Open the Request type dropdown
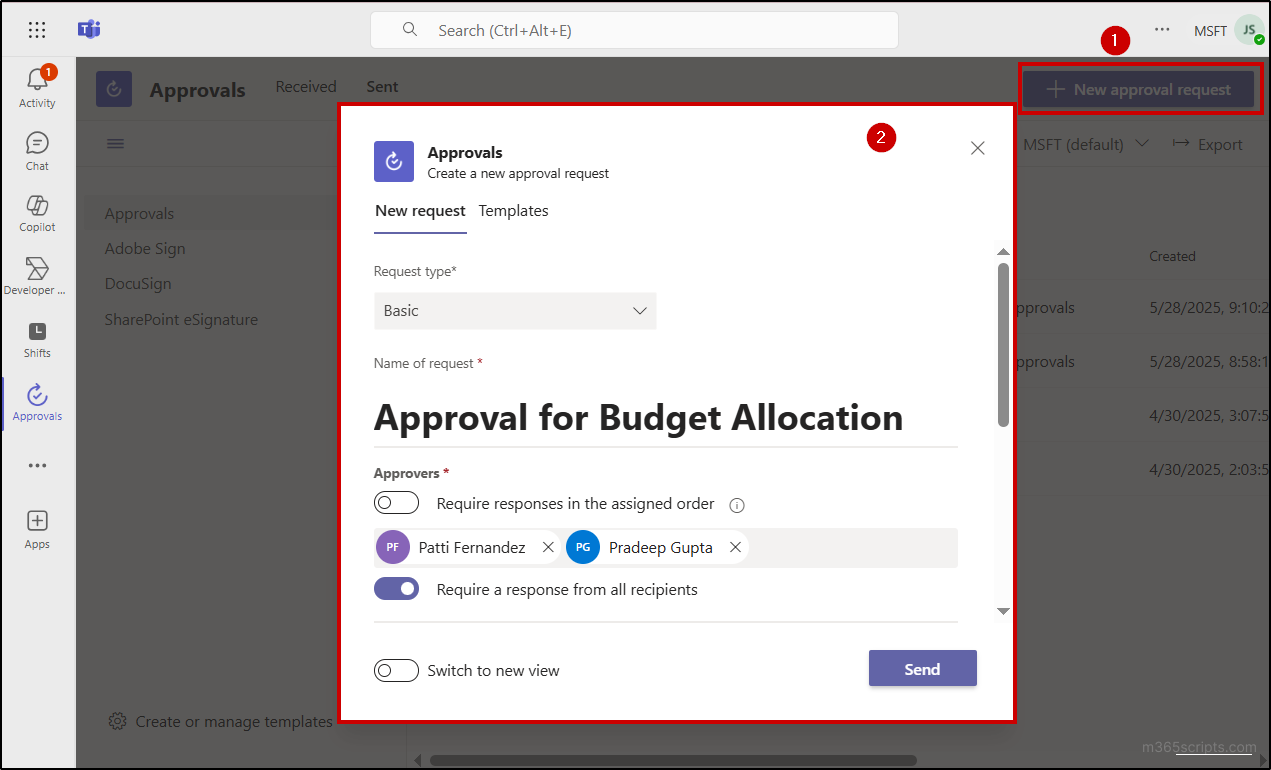 pyautogui.click(x=515, y=311)
